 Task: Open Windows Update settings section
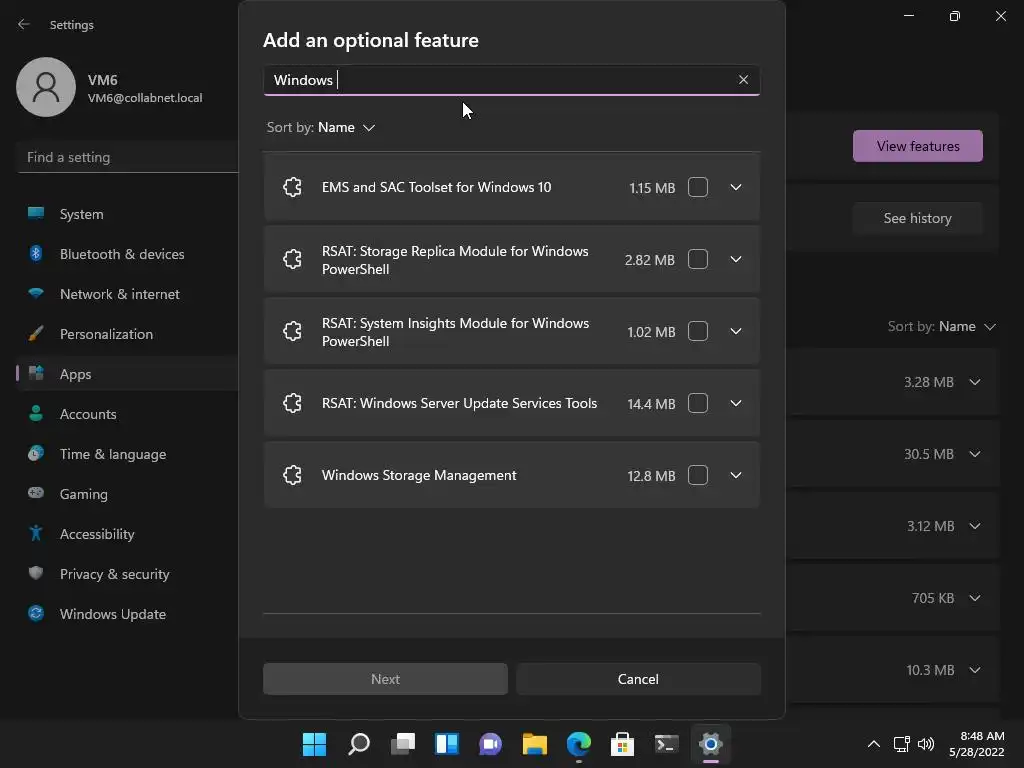click(x=112, y=614)
